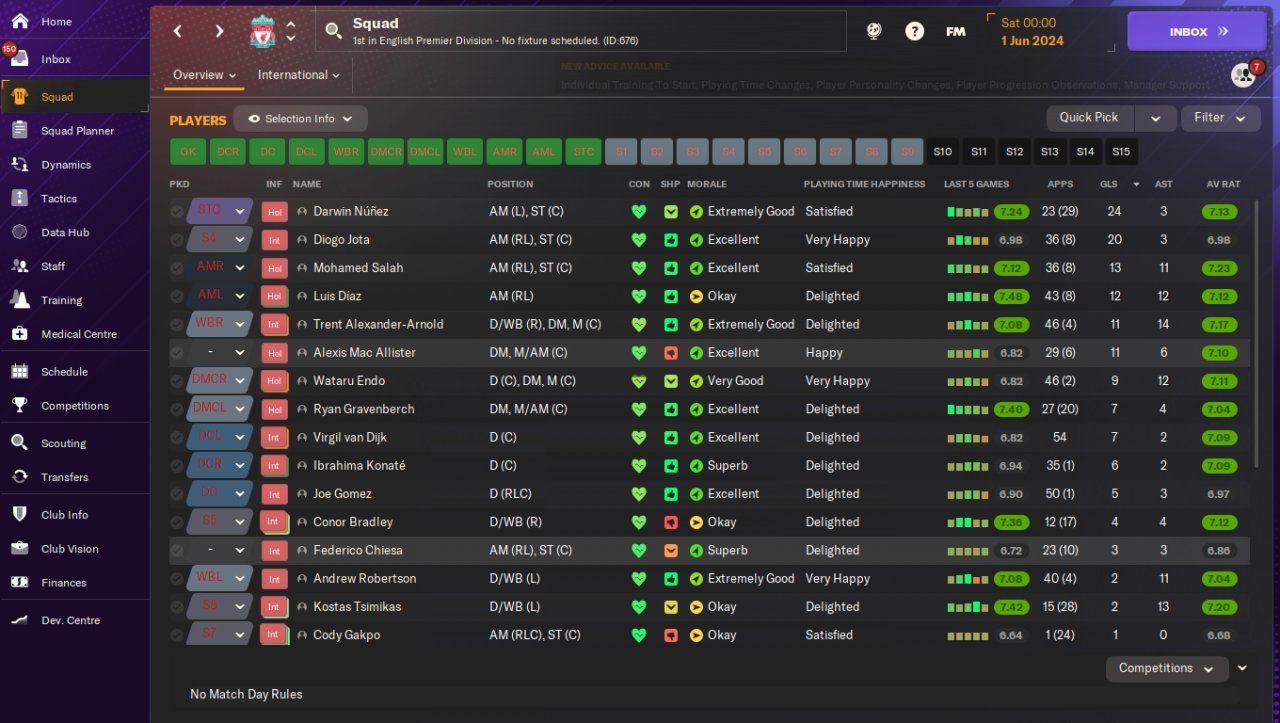Open the Filter dropdown
This screenshot has width=1280, height=723.
[1220, 118]
